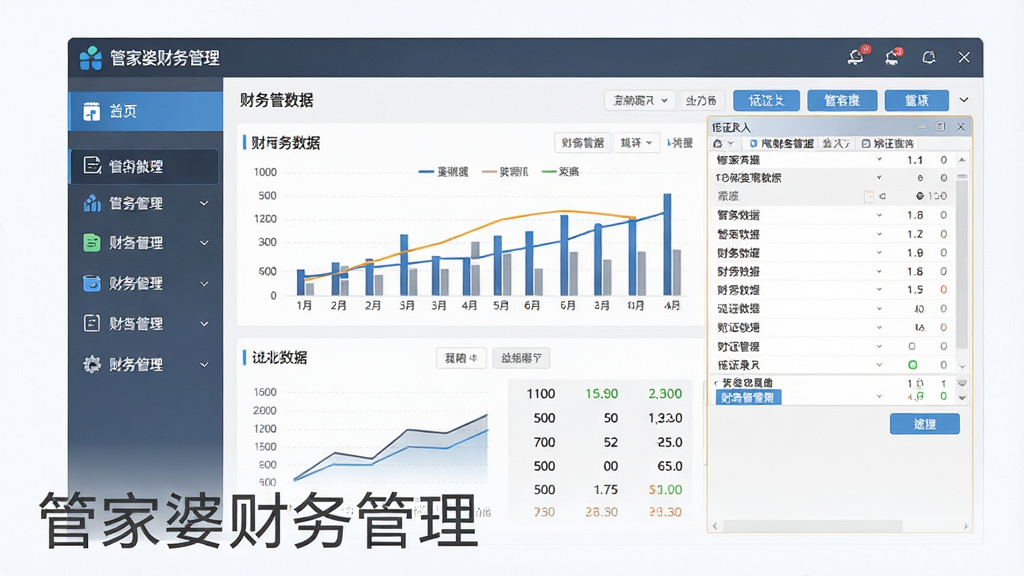Expand the green document item chevron

click(204, 243)
